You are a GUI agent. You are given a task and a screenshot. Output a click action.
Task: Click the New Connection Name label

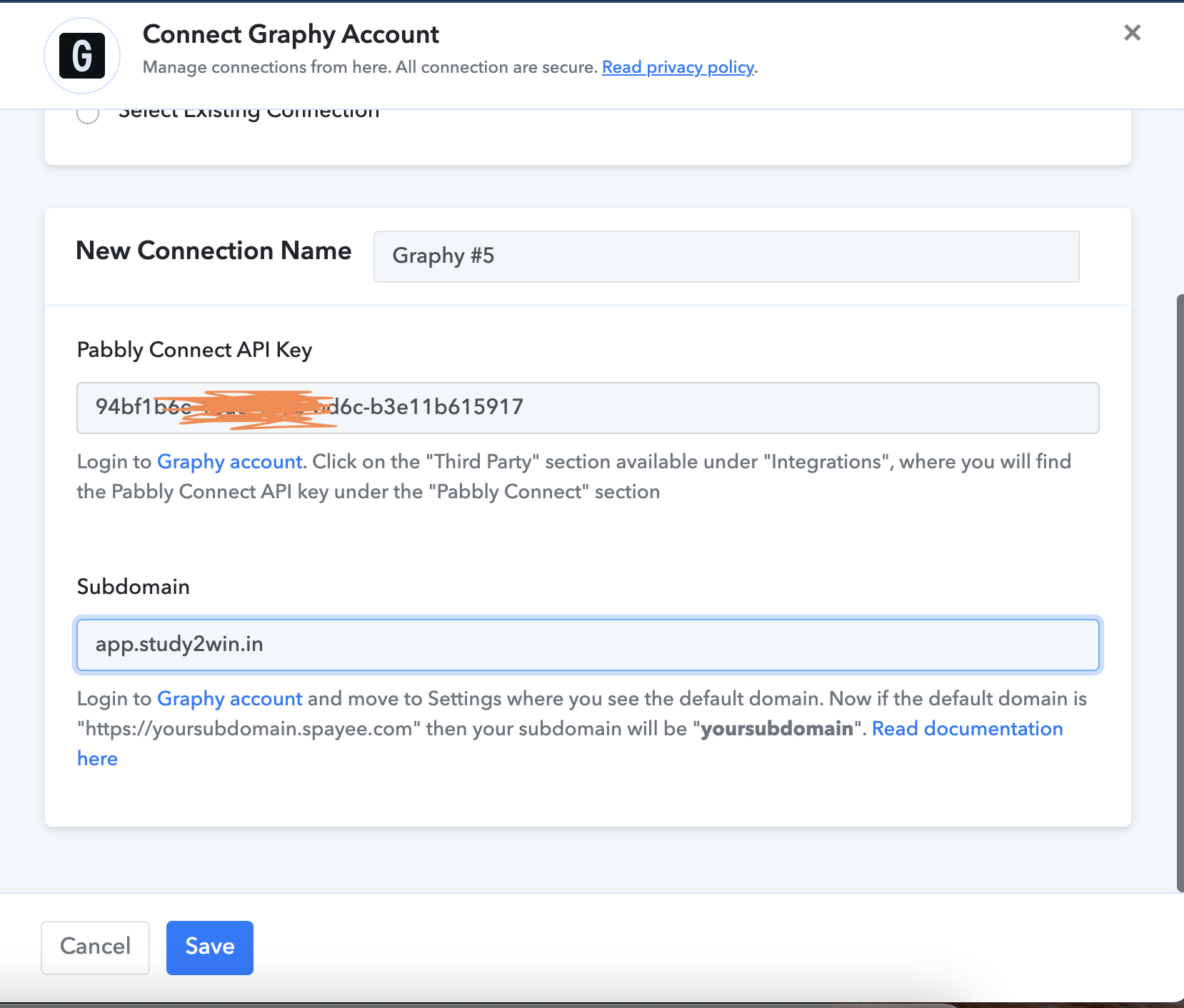click(x=214, y=251)
